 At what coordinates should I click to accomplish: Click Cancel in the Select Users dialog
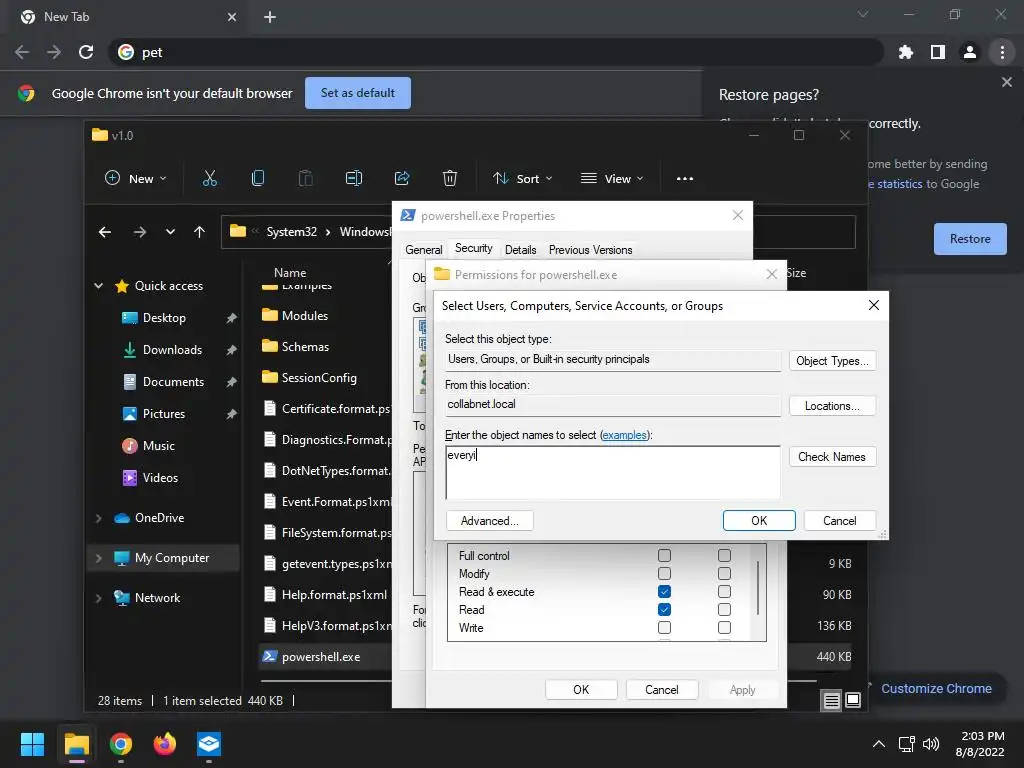click(840, 521)
